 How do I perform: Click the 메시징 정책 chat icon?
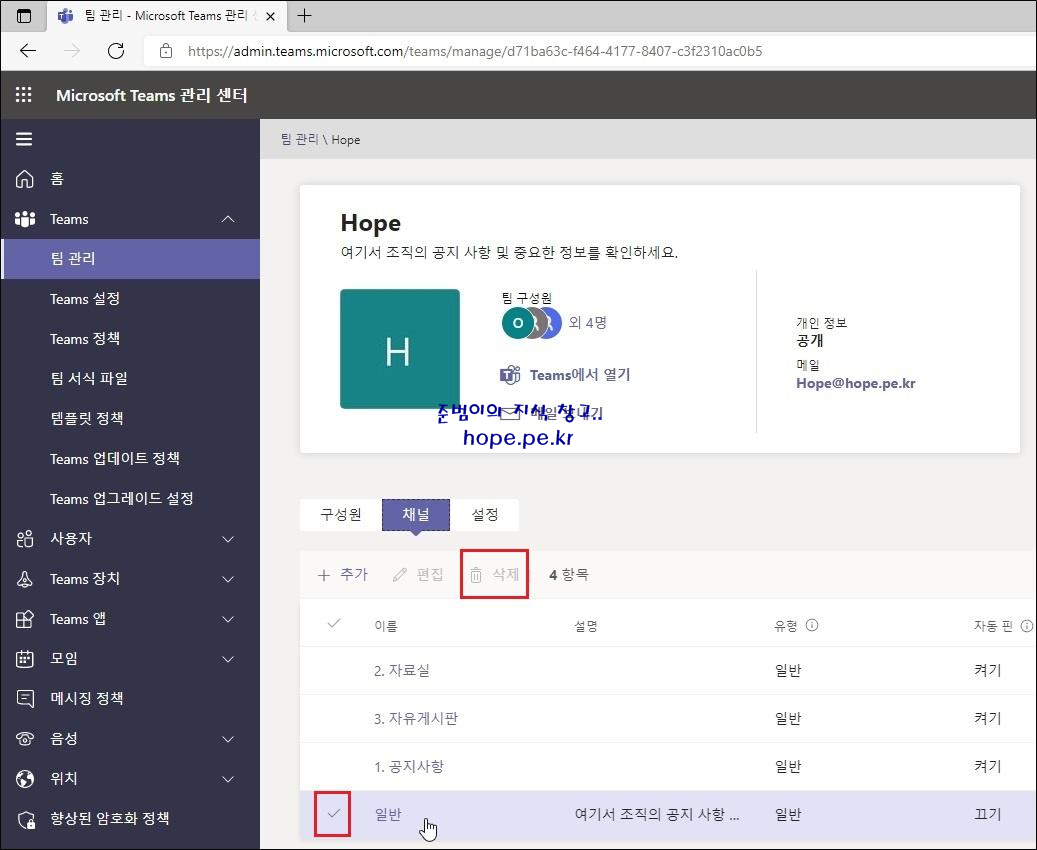click(24, 699)
